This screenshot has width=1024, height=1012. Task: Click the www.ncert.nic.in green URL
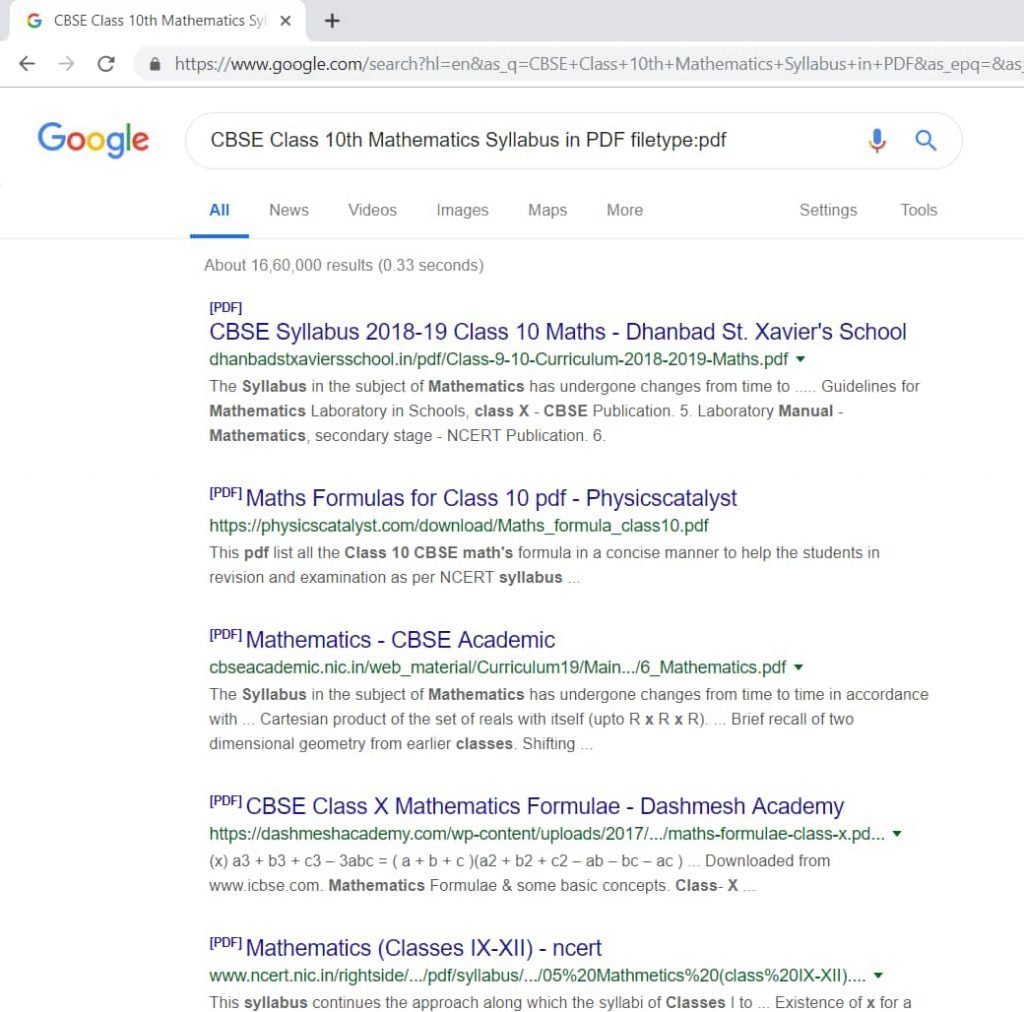pos(537,976)
